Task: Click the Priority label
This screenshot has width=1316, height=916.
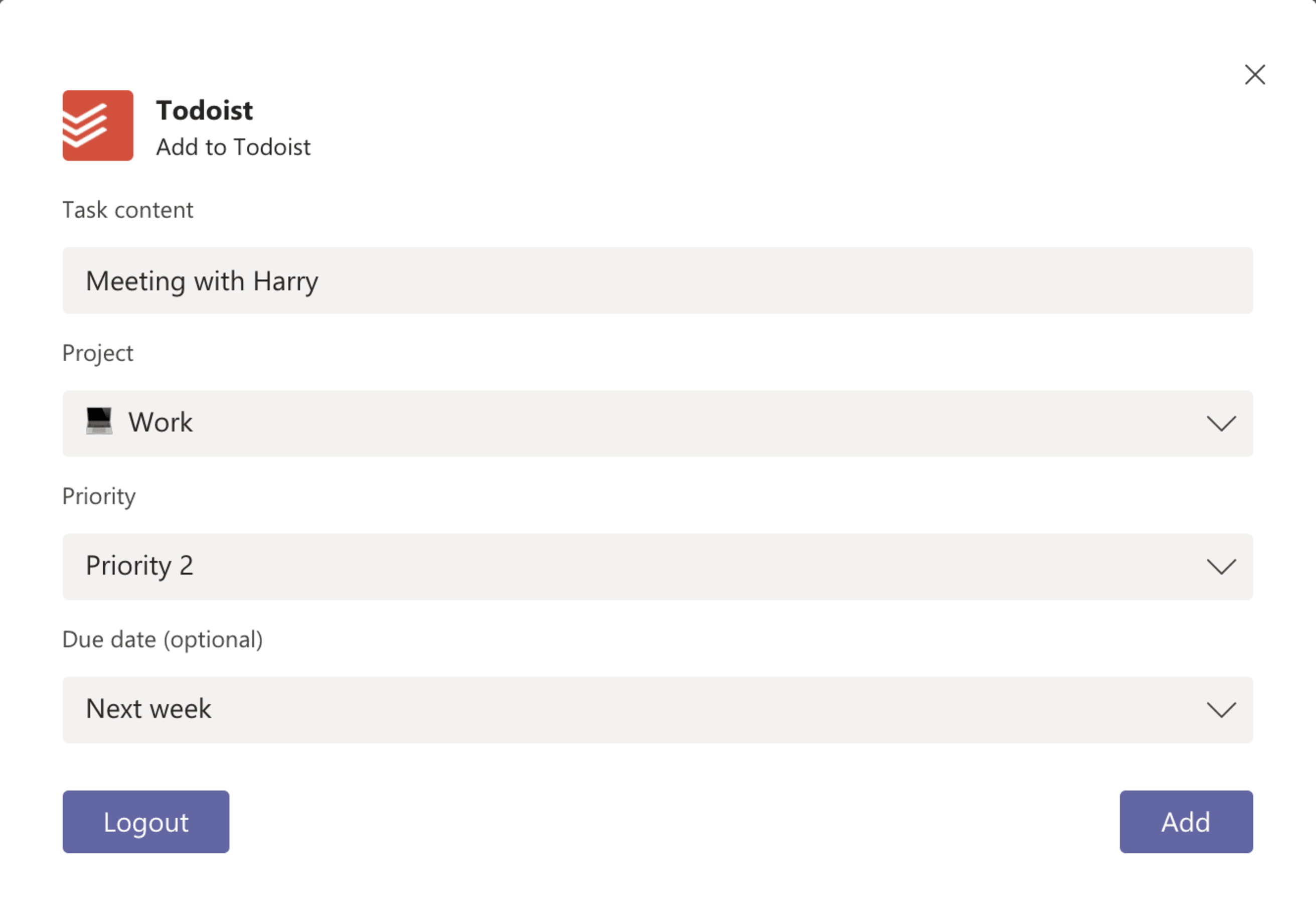Action: tap(99, 497)
